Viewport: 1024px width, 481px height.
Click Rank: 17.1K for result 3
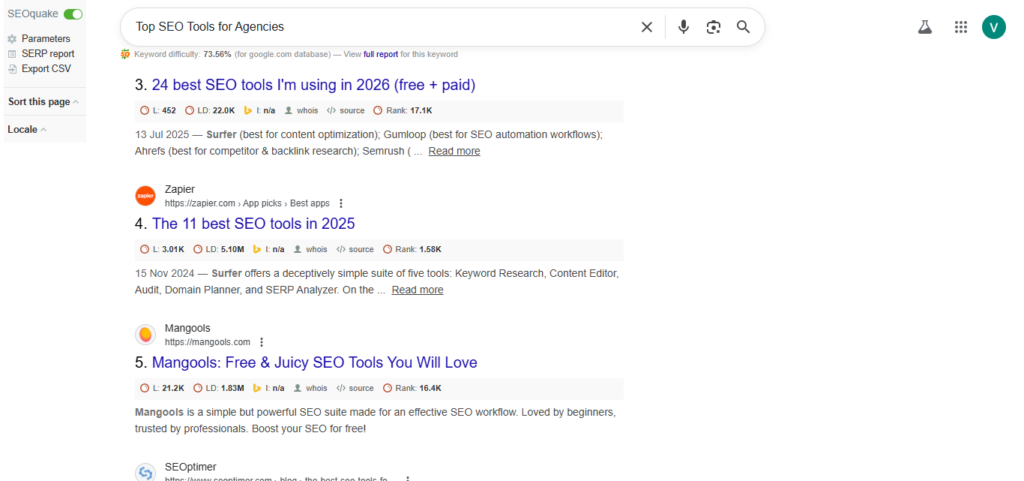402,111
